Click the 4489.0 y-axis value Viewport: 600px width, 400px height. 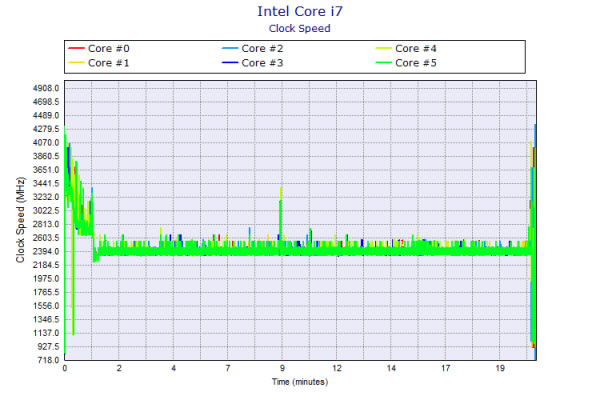click(46, 116)
